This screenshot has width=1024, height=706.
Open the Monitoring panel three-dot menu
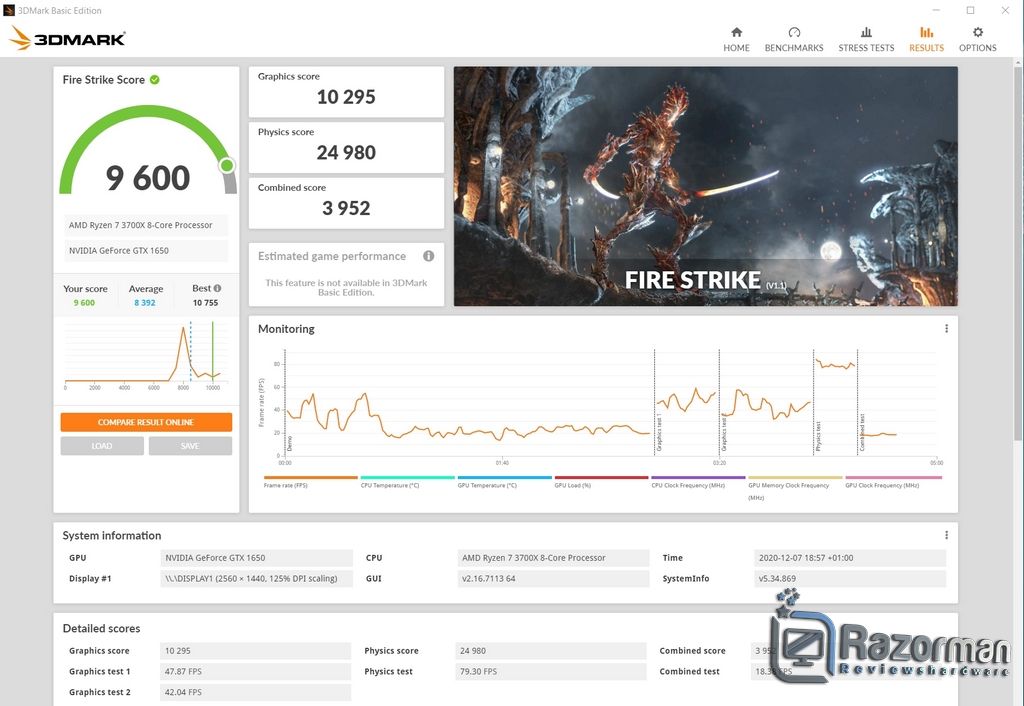[x=946, y=329]
